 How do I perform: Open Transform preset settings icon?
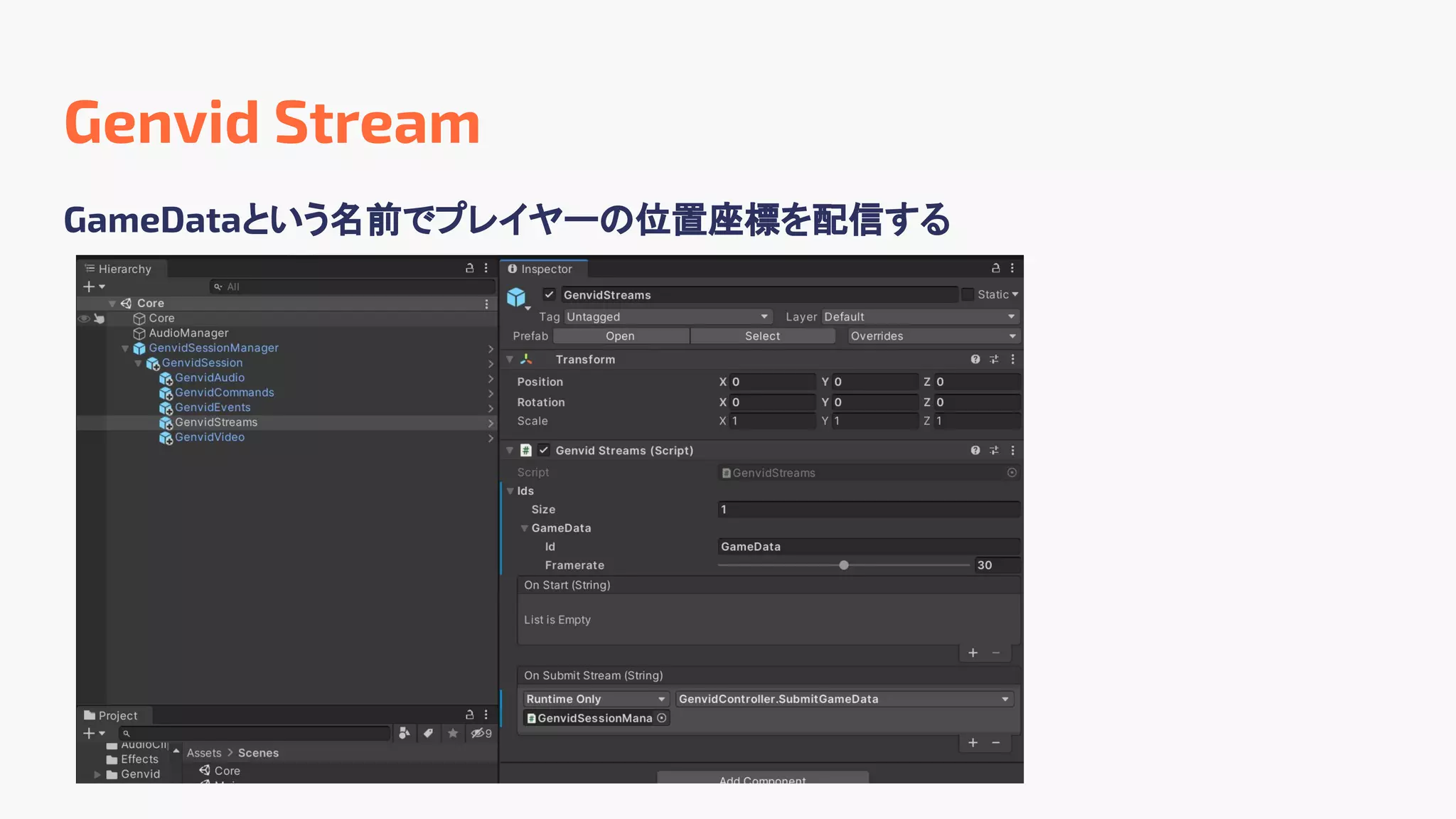994,360
